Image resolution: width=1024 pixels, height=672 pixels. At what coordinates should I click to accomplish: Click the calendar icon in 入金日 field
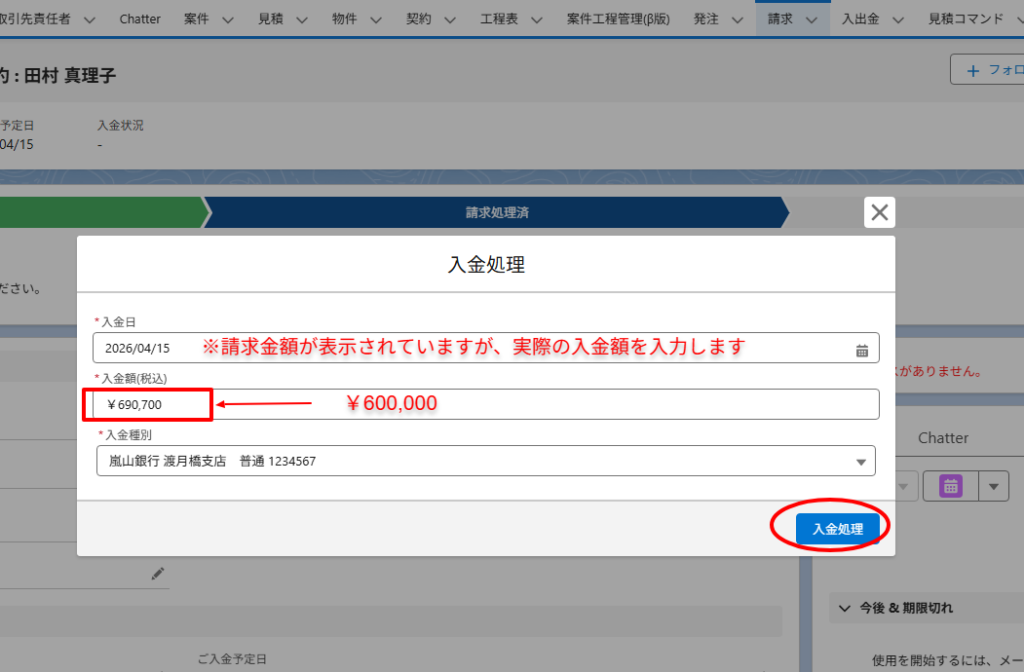coord(862,349)
